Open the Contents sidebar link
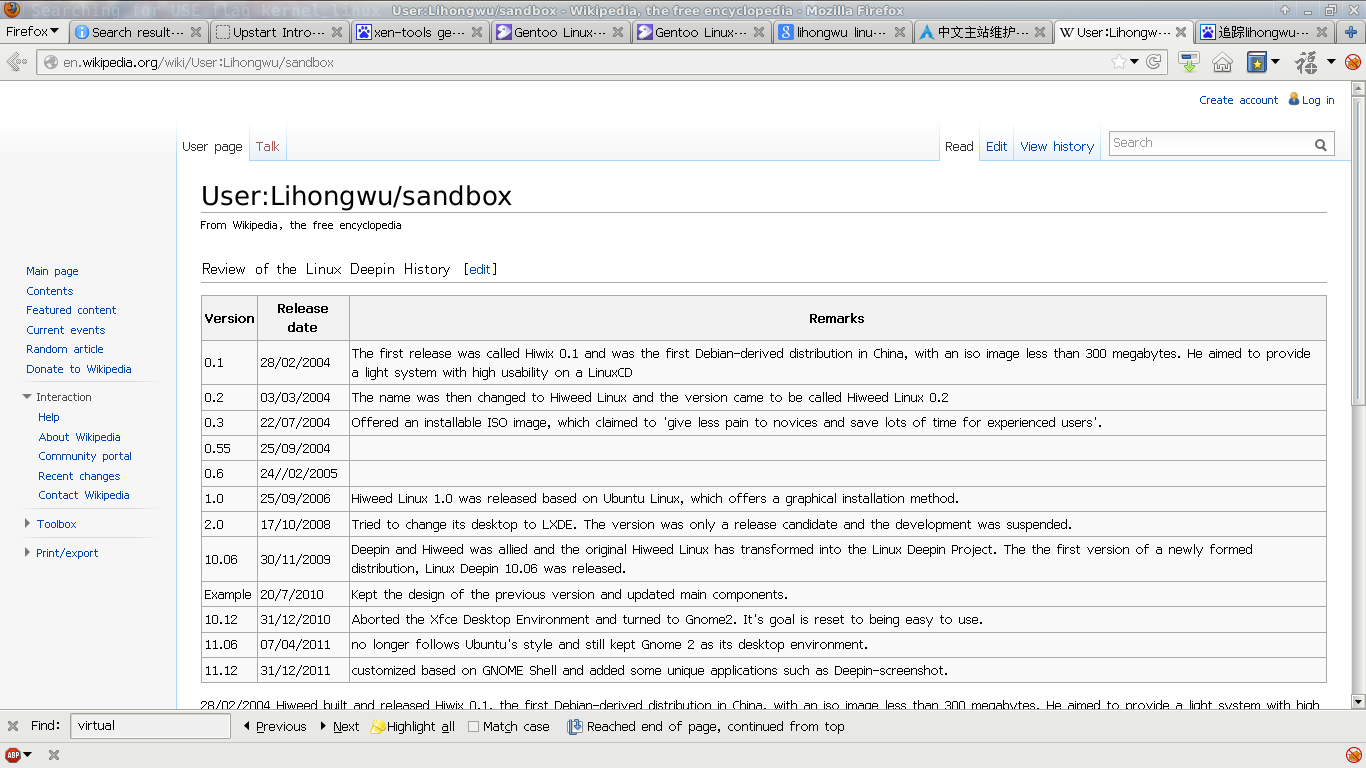Screen dimensions: 1366x768 tap(49, 291)
